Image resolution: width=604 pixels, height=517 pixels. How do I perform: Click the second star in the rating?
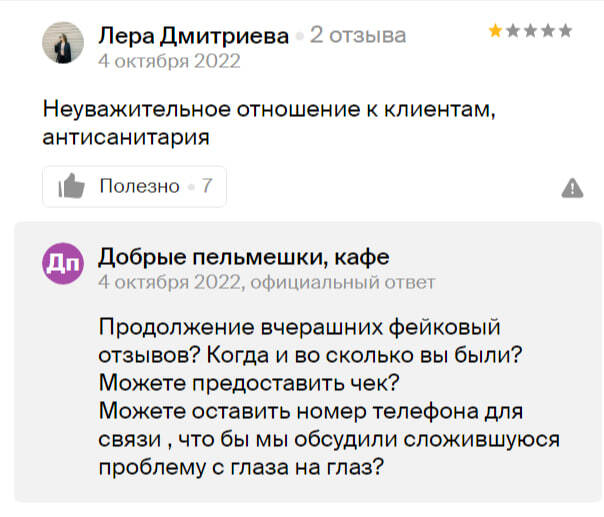click(x=513, y=31)
